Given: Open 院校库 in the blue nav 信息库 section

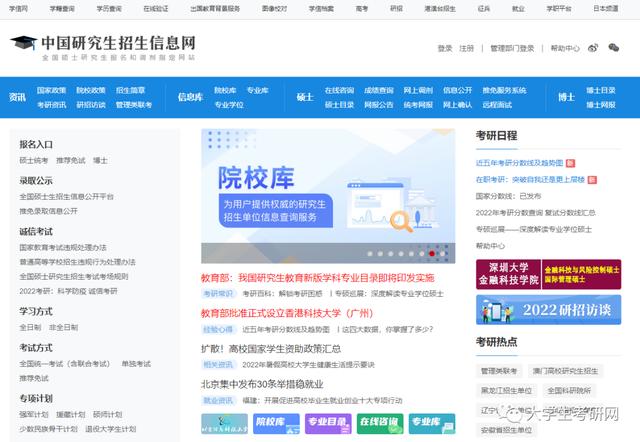Looking at the screenshot, I should coord(225,90).
